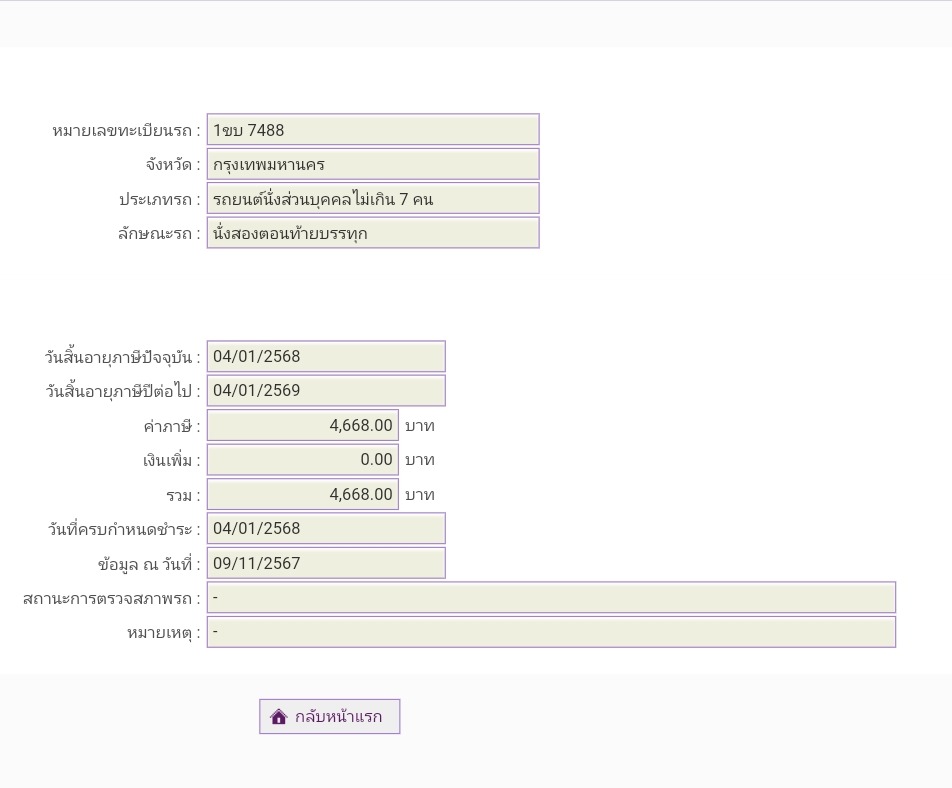Click the label วันที่ครบกำหนดชำระ

(x=124, y=529)
